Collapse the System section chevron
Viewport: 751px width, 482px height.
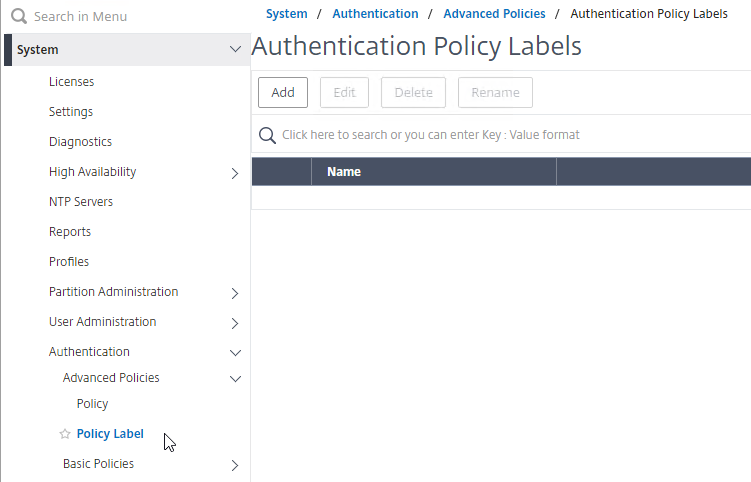coord(235,49)
